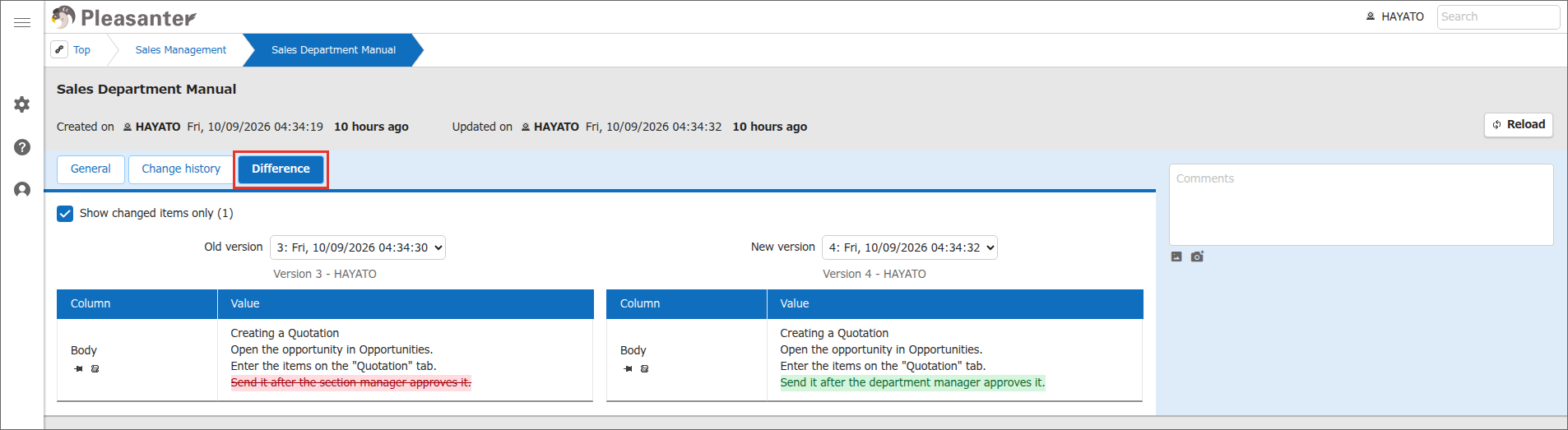The image size is (1568, 430).
Task: Select the Difference tab
Action: coord(281,169)
